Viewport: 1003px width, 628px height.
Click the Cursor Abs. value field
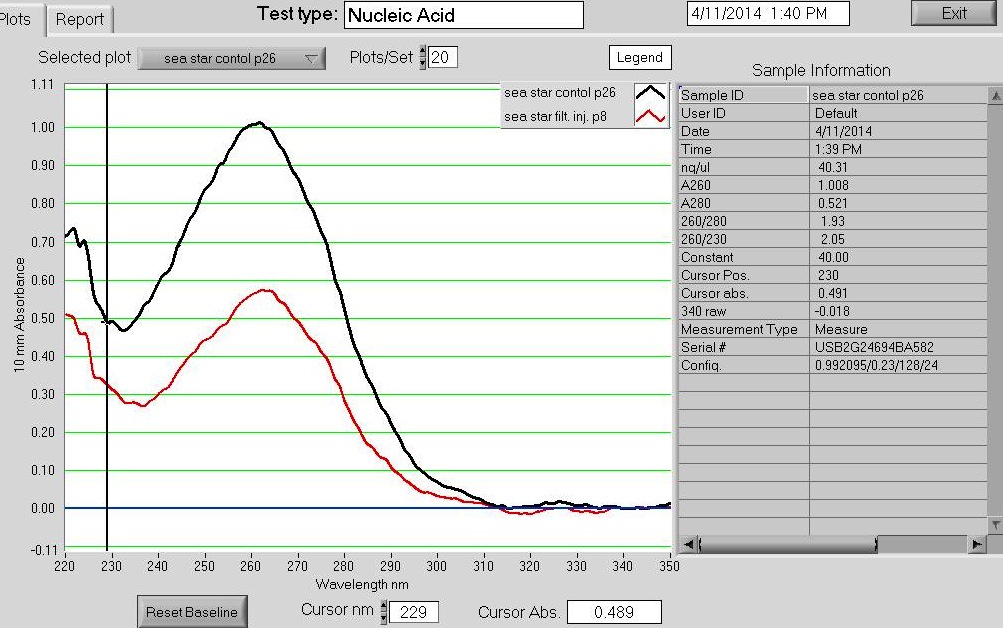tap(614, 612)
